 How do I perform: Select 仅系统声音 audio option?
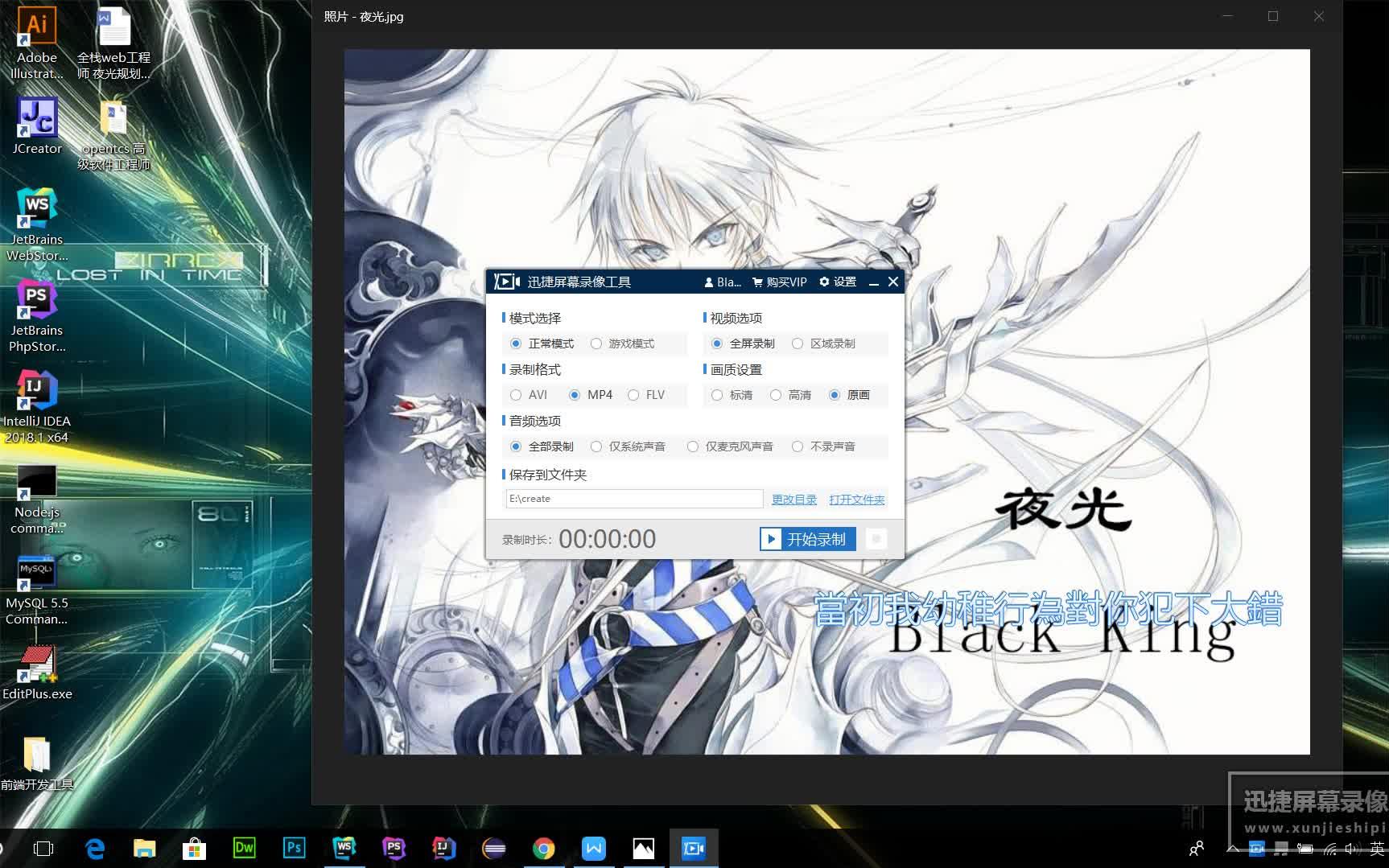click(629, 446)
